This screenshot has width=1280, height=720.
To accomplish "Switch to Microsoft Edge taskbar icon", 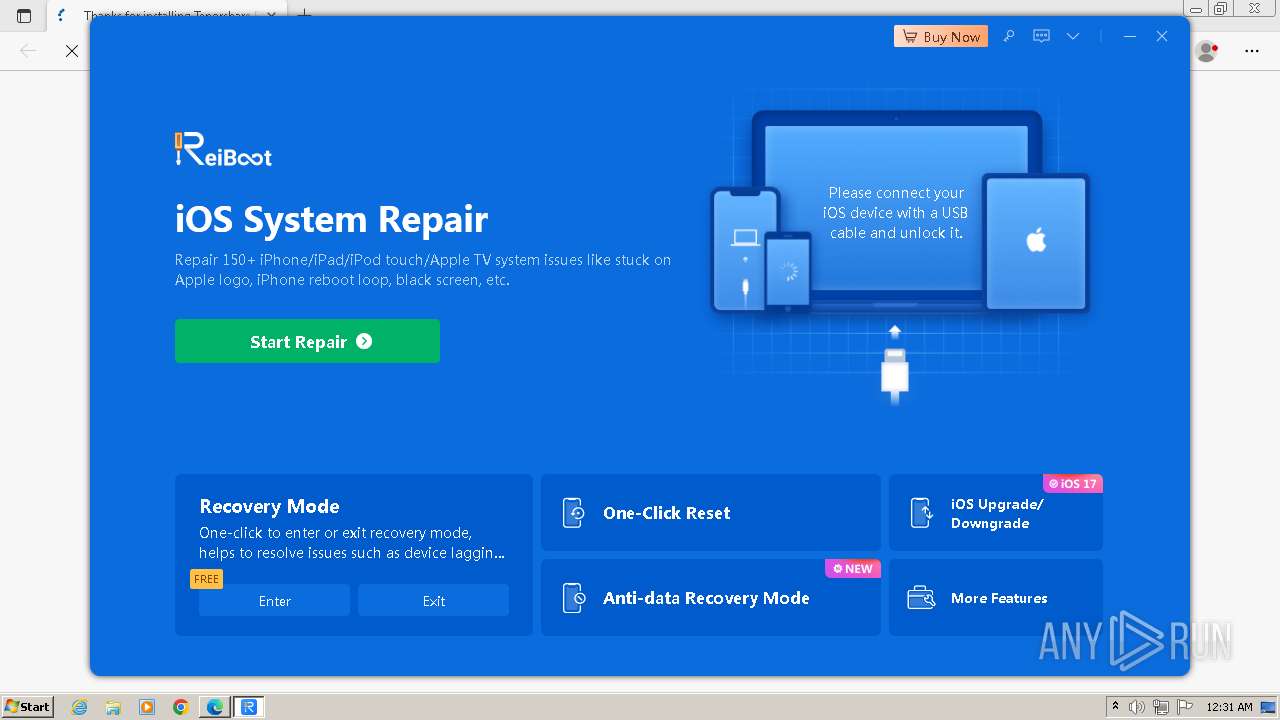I will coord(215,707).
